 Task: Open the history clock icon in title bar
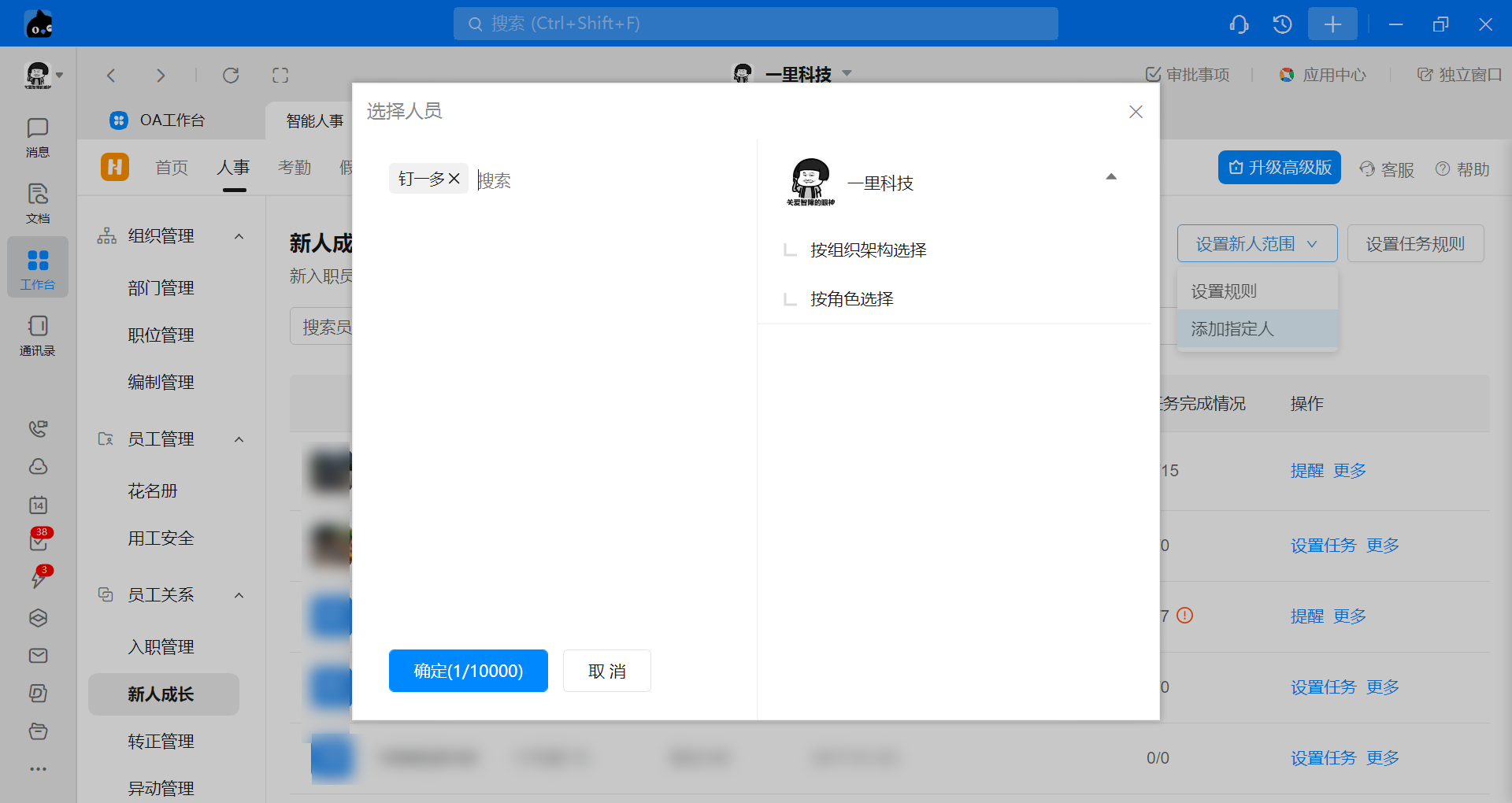point(1282,24)
